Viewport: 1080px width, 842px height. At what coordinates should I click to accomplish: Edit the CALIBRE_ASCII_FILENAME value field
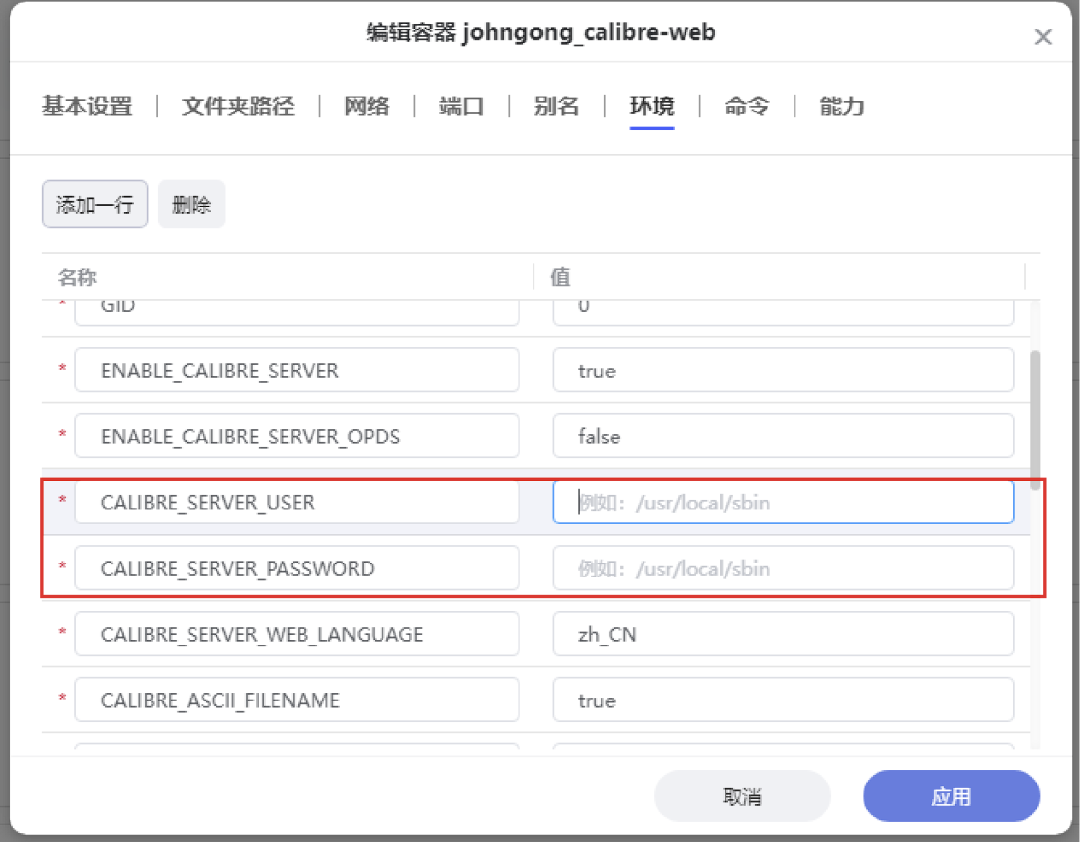[x=783, y=700]
